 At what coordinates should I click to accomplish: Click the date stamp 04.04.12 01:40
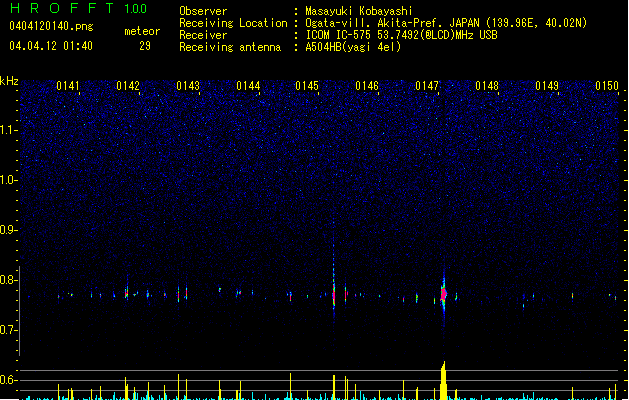51,46
